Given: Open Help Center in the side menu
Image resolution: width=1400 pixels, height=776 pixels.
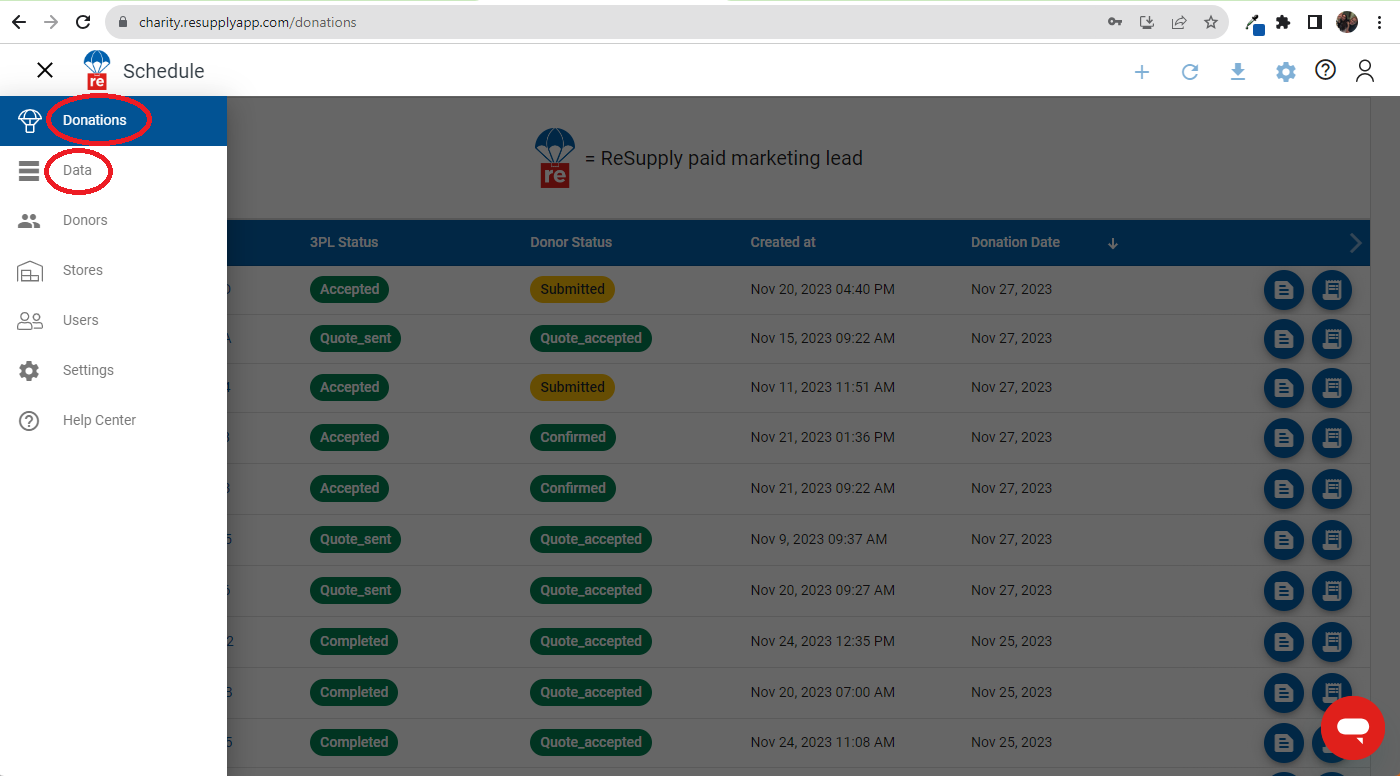Looking at the screenshot, I should (113, 421).
